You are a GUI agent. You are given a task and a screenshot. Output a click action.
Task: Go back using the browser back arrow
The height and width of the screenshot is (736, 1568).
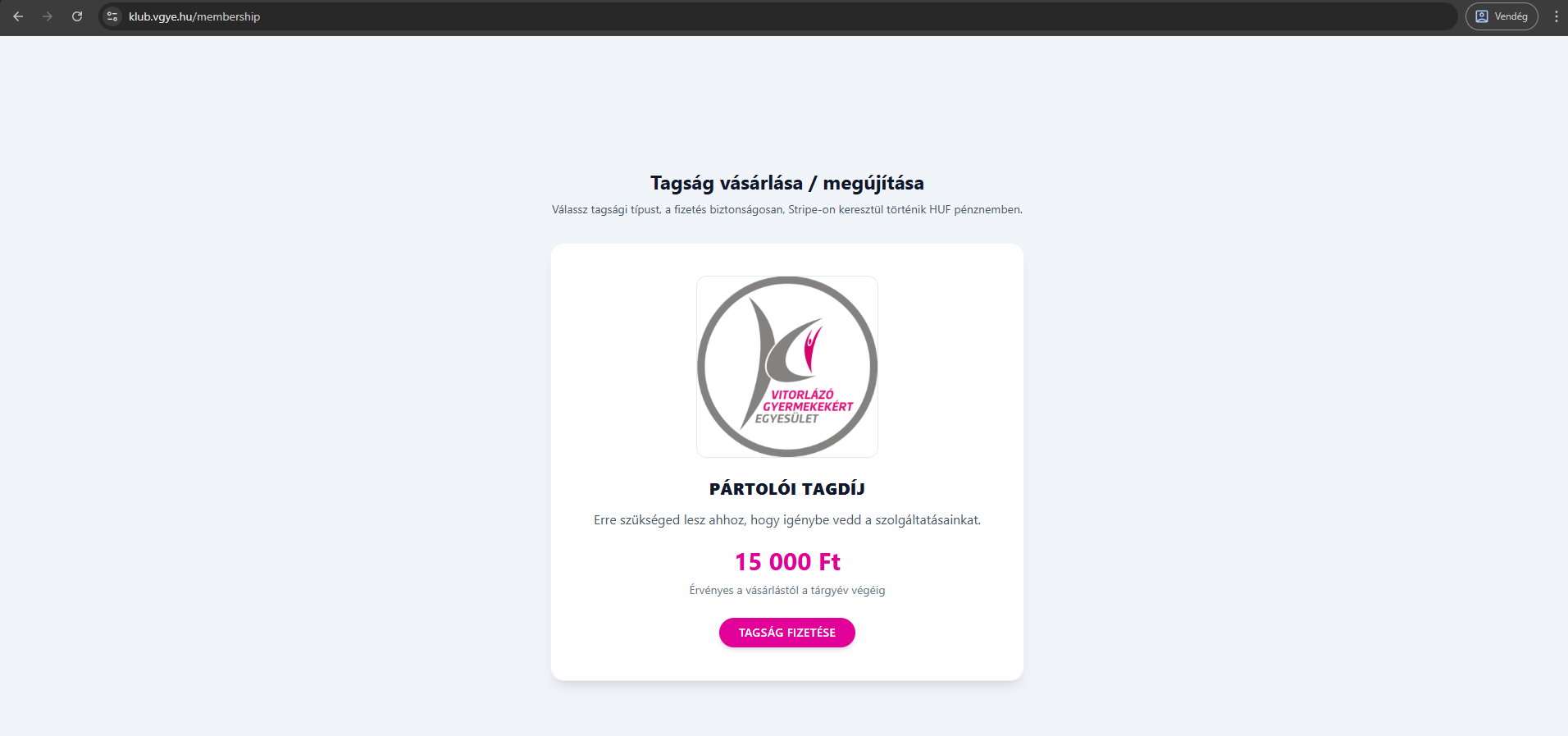(x=18, y=16)
